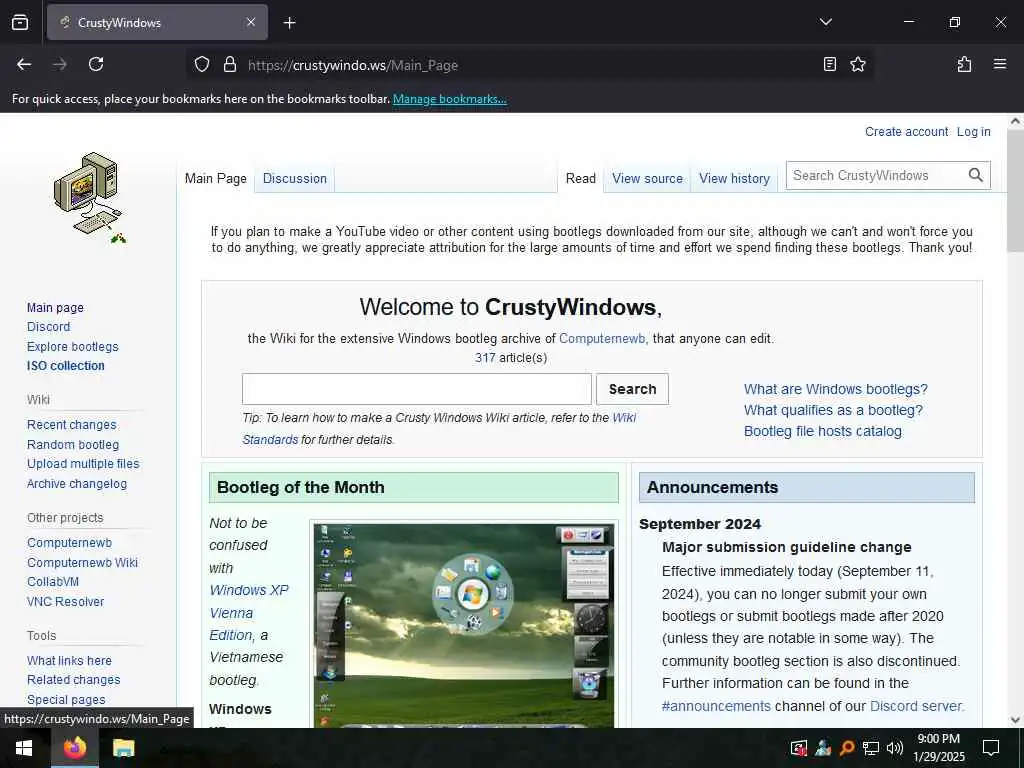This screenshot has width=1024, height=768.
Task: Switch to the Discussion tab
Action: point(295,178)
